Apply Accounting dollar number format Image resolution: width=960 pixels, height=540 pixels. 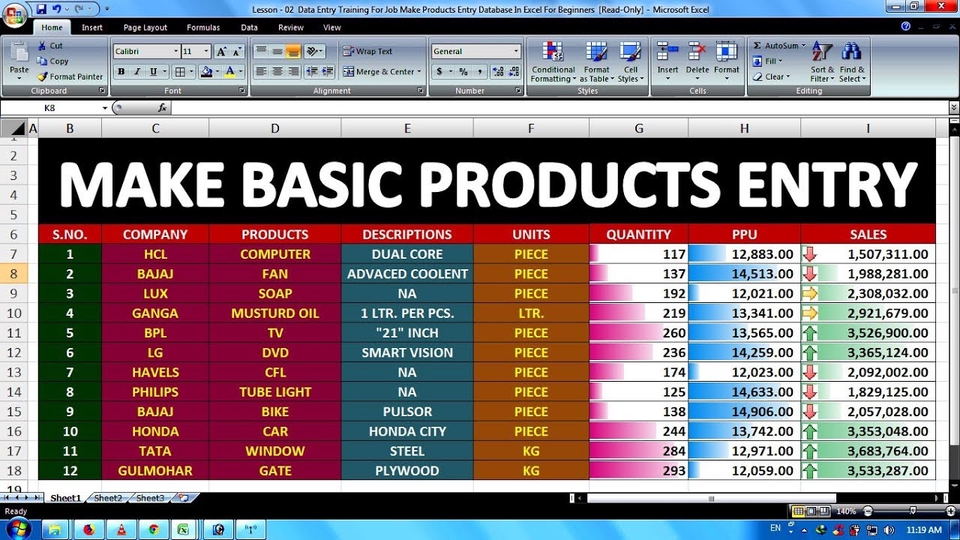point(440,72)
